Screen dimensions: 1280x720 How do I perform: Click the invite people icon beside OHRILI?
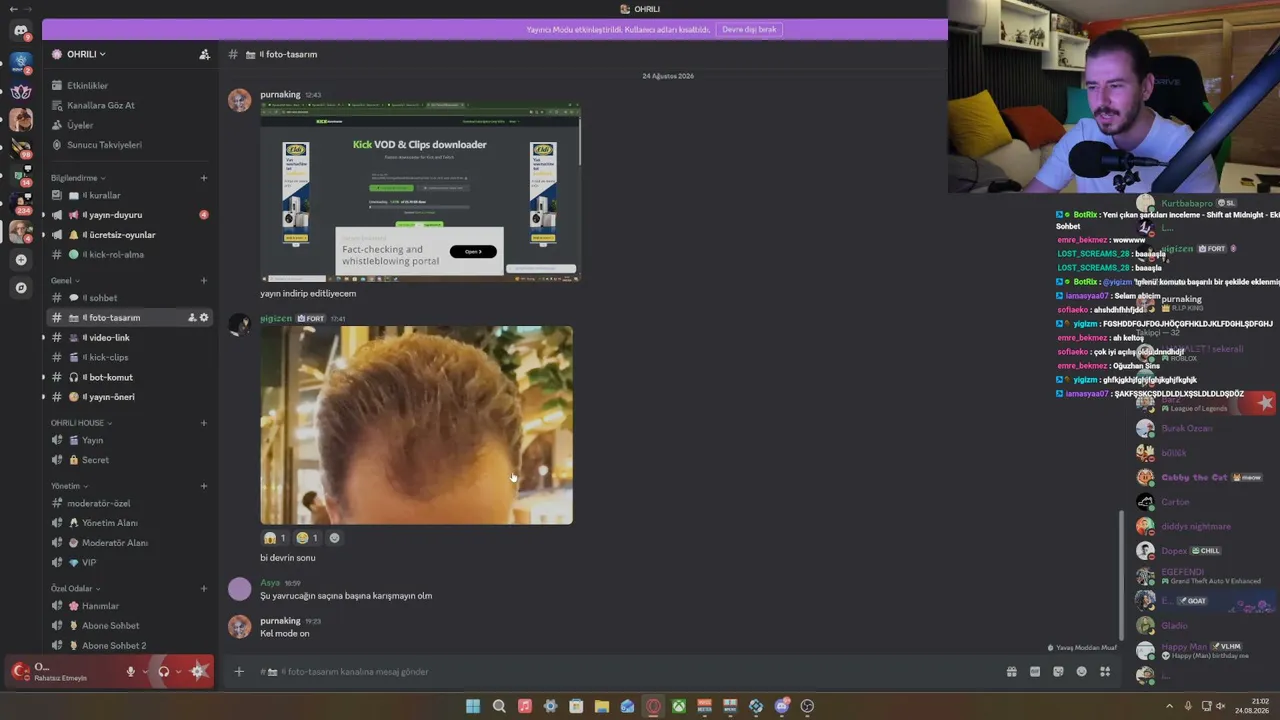(x=204, y=54)
